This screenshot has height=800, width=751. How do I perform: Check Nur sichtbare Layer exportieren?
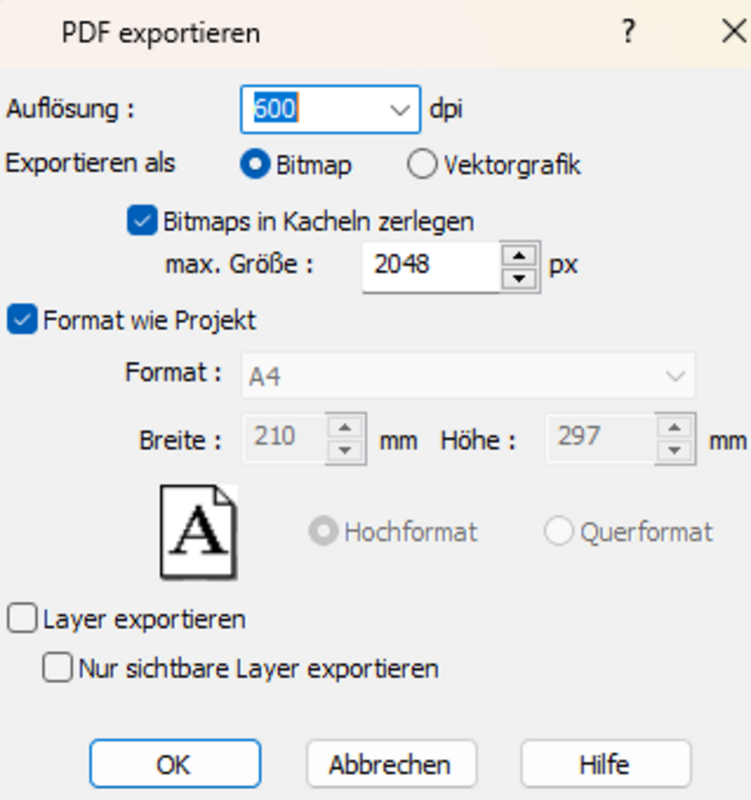pyautogui.click(x=58, y=667)
